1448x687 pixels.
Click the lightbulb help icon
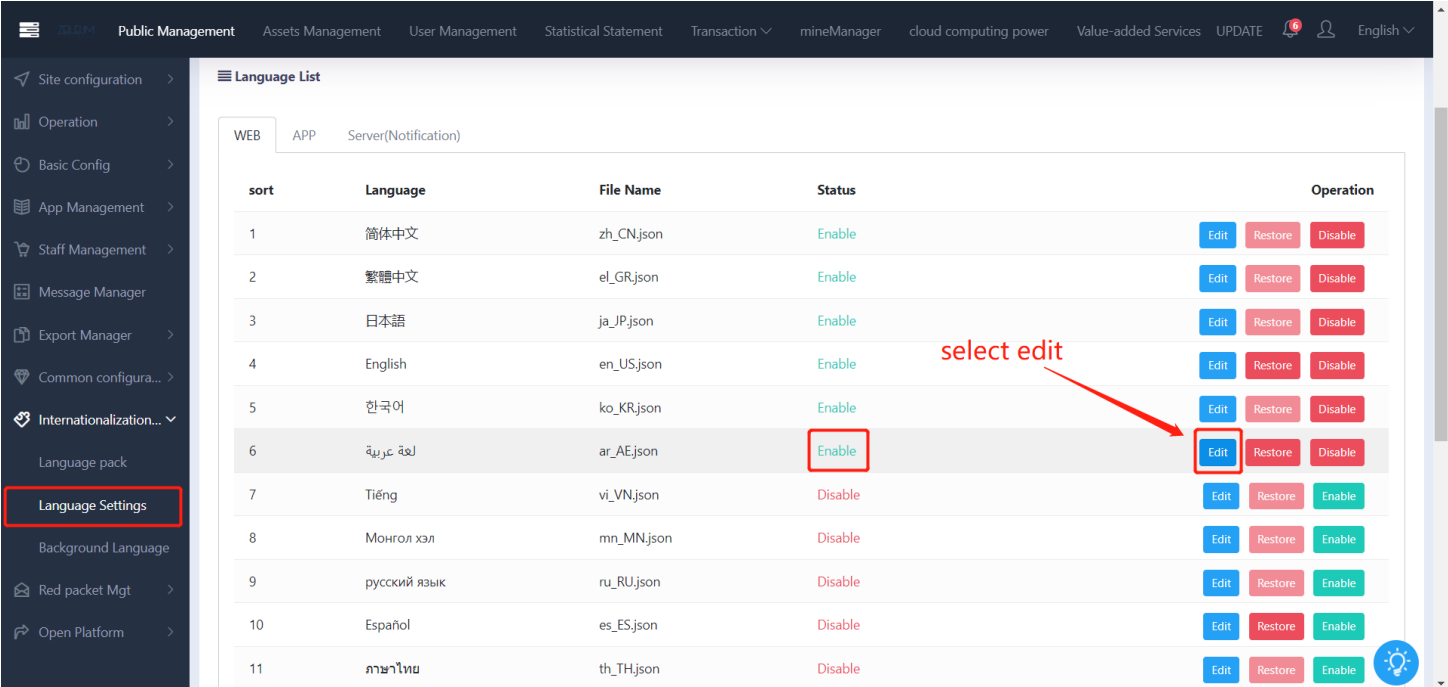coord(1396,662)
